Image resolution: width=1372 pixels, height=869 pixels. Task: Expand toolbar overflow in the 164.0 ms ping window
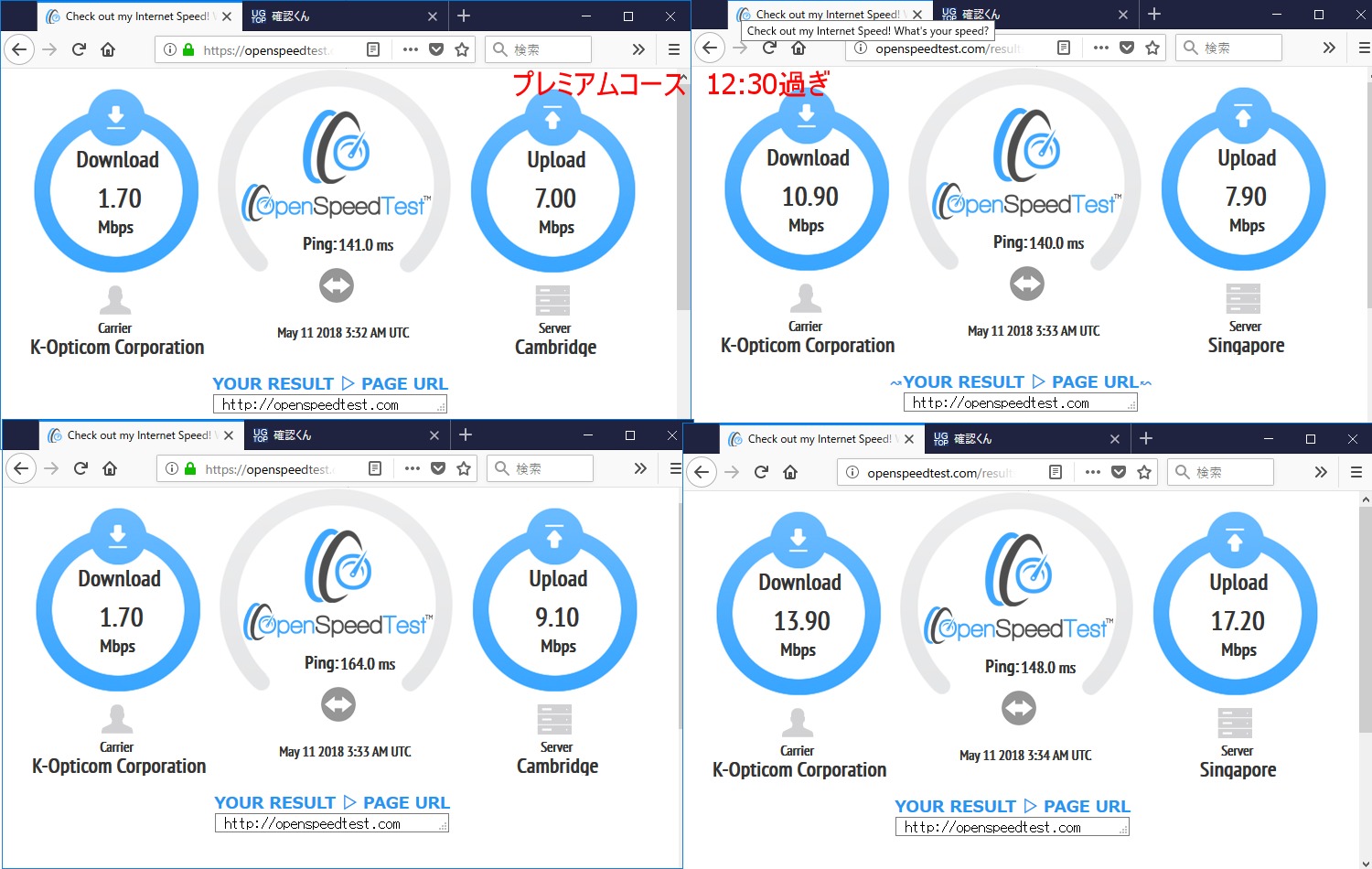click(x=640, y=468)
